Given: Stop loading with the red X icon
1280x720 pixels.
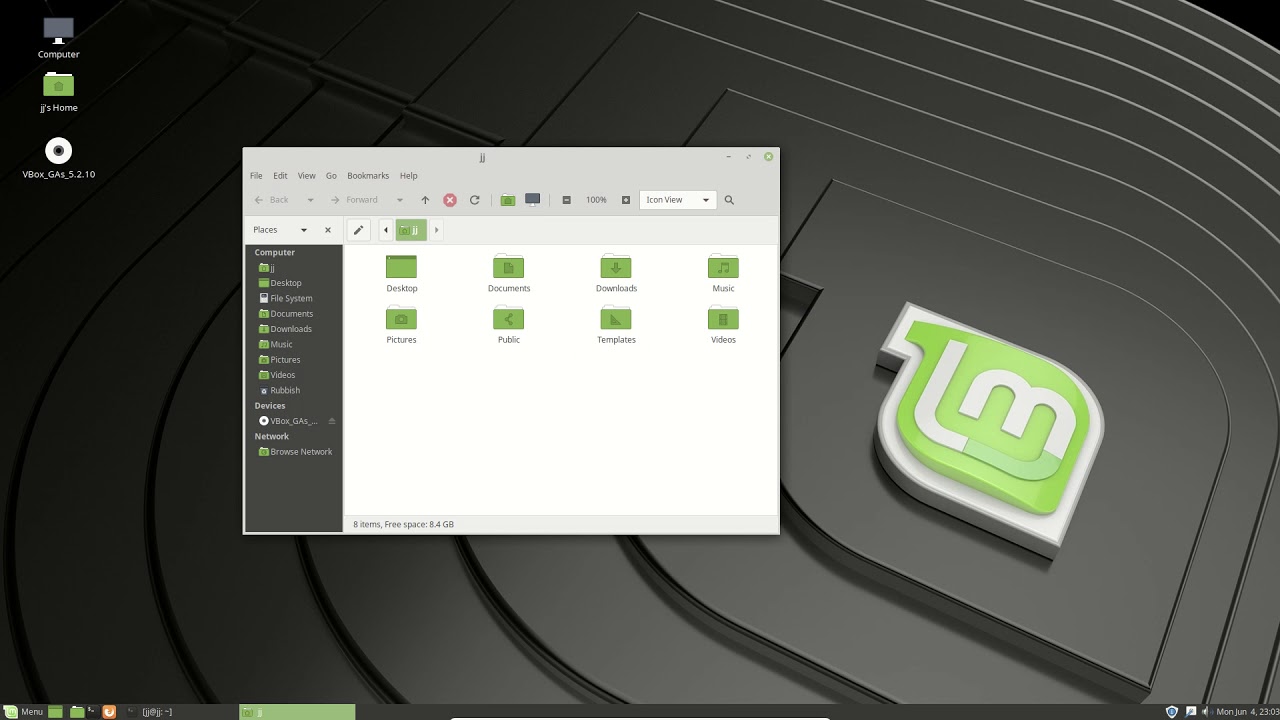Looking at the screenshot, I should pos(450,200).
